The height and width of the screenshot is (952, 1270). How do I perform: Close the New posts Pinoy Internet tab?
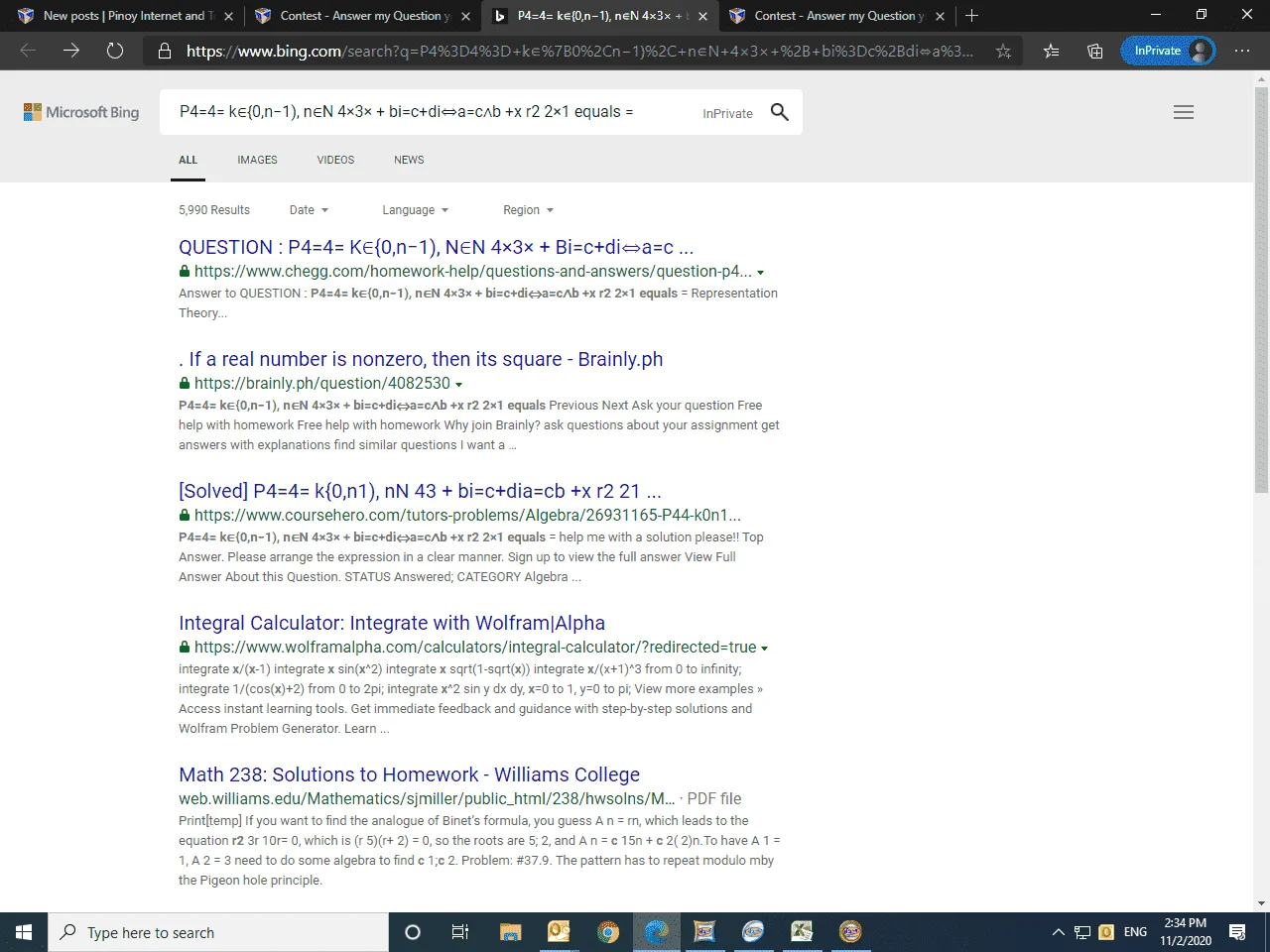click(x=228, y=16)
